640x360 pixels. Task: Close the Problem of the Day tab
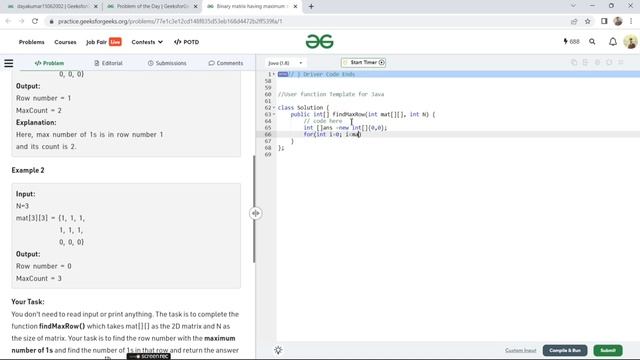[x=195, y=7]
